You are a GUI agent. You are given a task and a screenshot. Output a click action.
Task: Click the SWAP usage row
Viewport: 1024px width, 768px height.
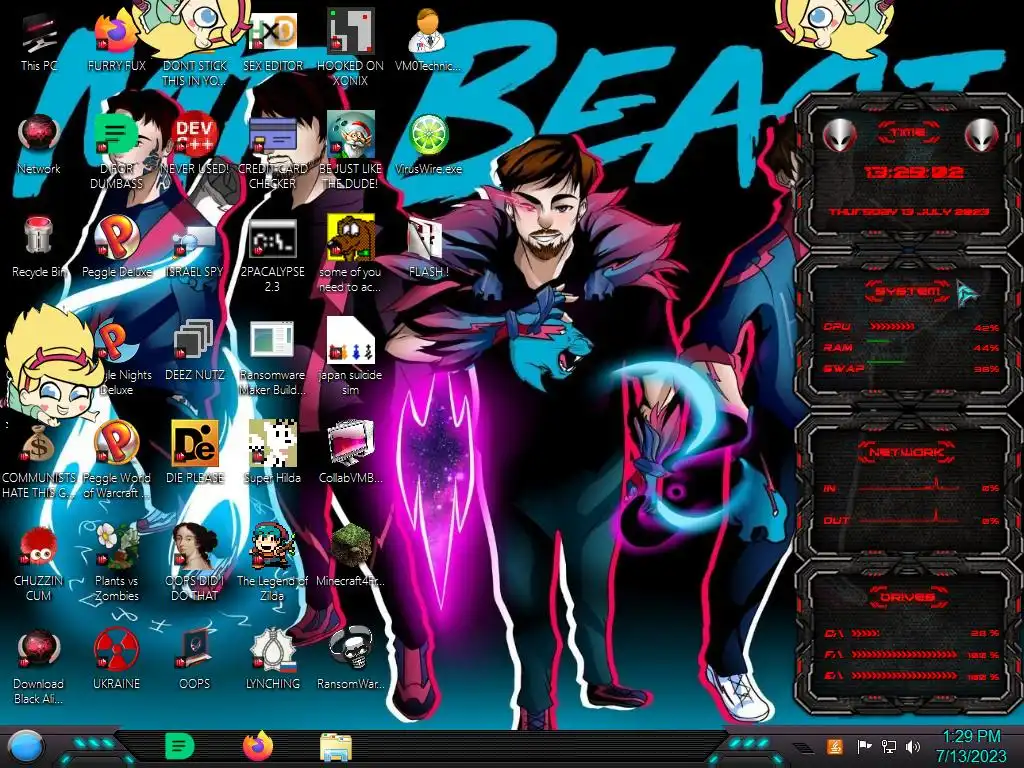[912, 368]
